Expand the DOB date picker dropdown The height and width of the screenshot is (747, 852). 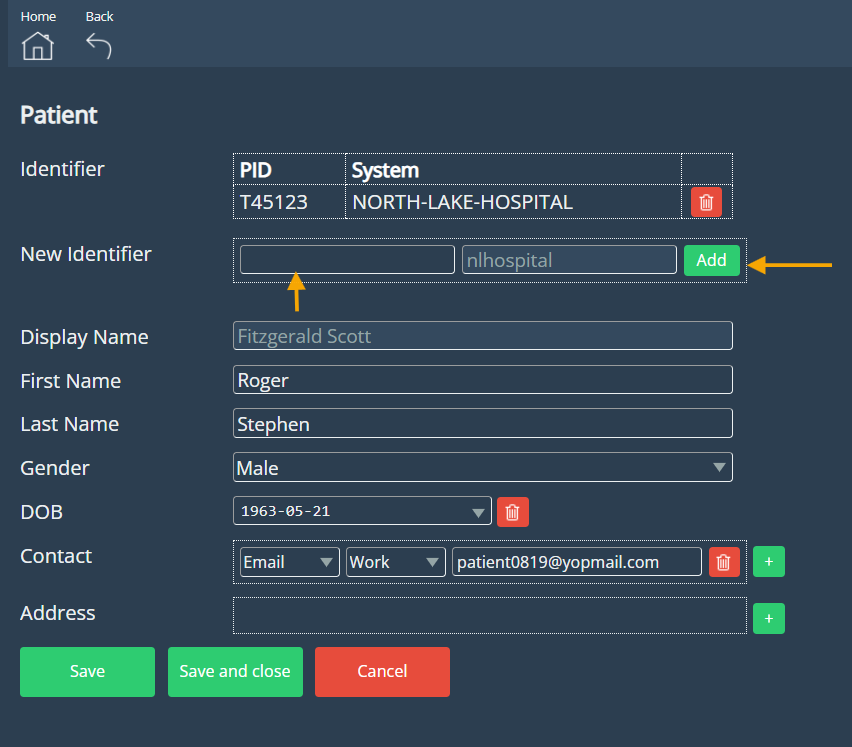(477, 512)
